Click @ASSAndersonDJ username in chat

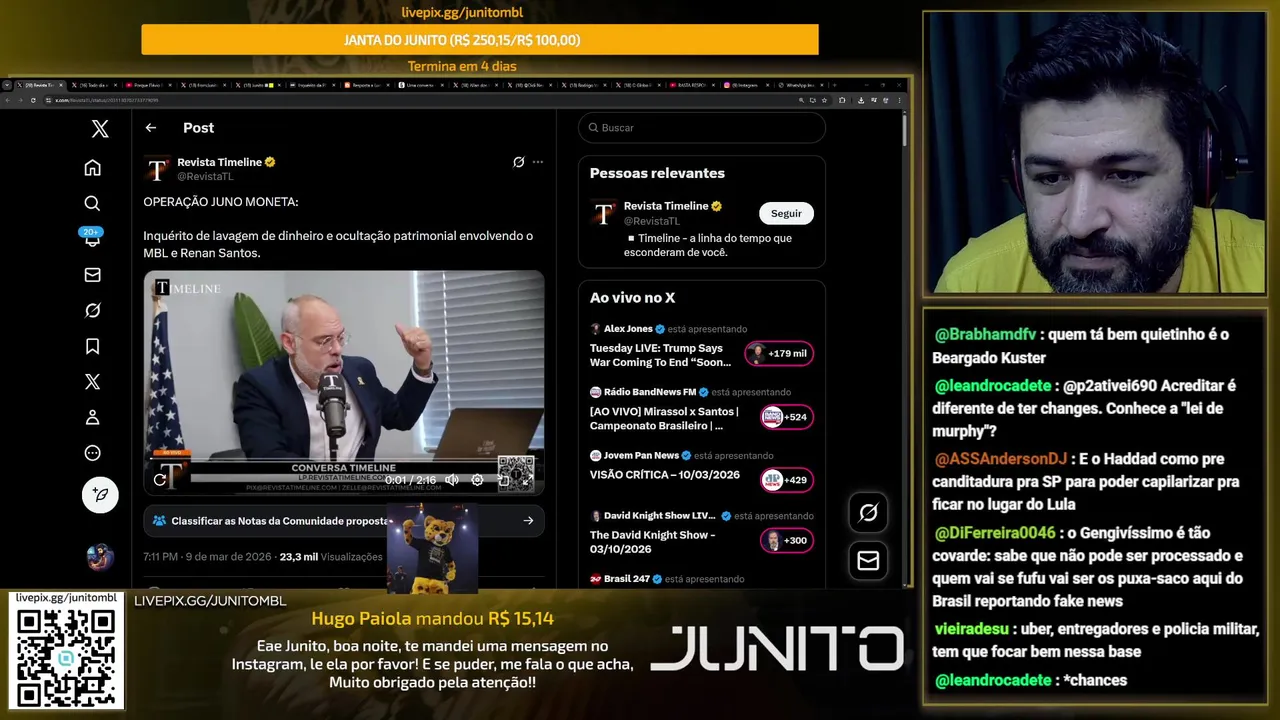tap(1001, 459)
